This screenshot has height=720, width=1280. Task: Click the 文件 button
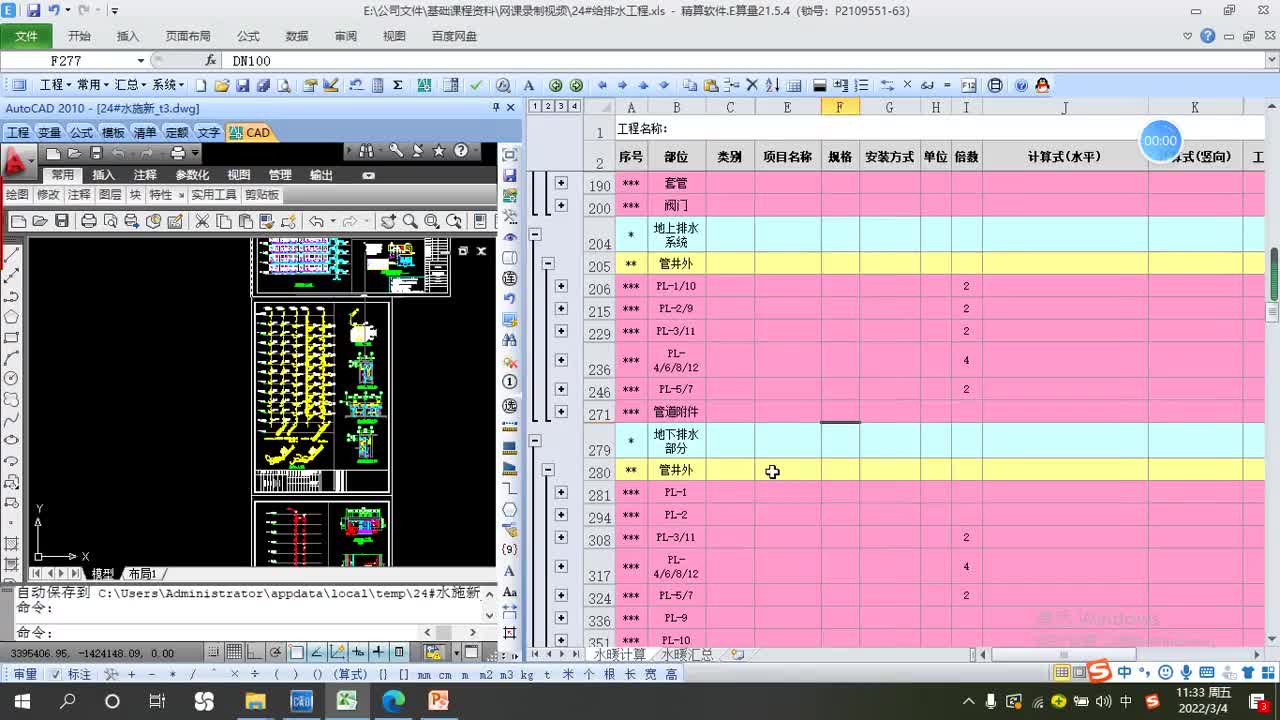click(x=26, y=36)
